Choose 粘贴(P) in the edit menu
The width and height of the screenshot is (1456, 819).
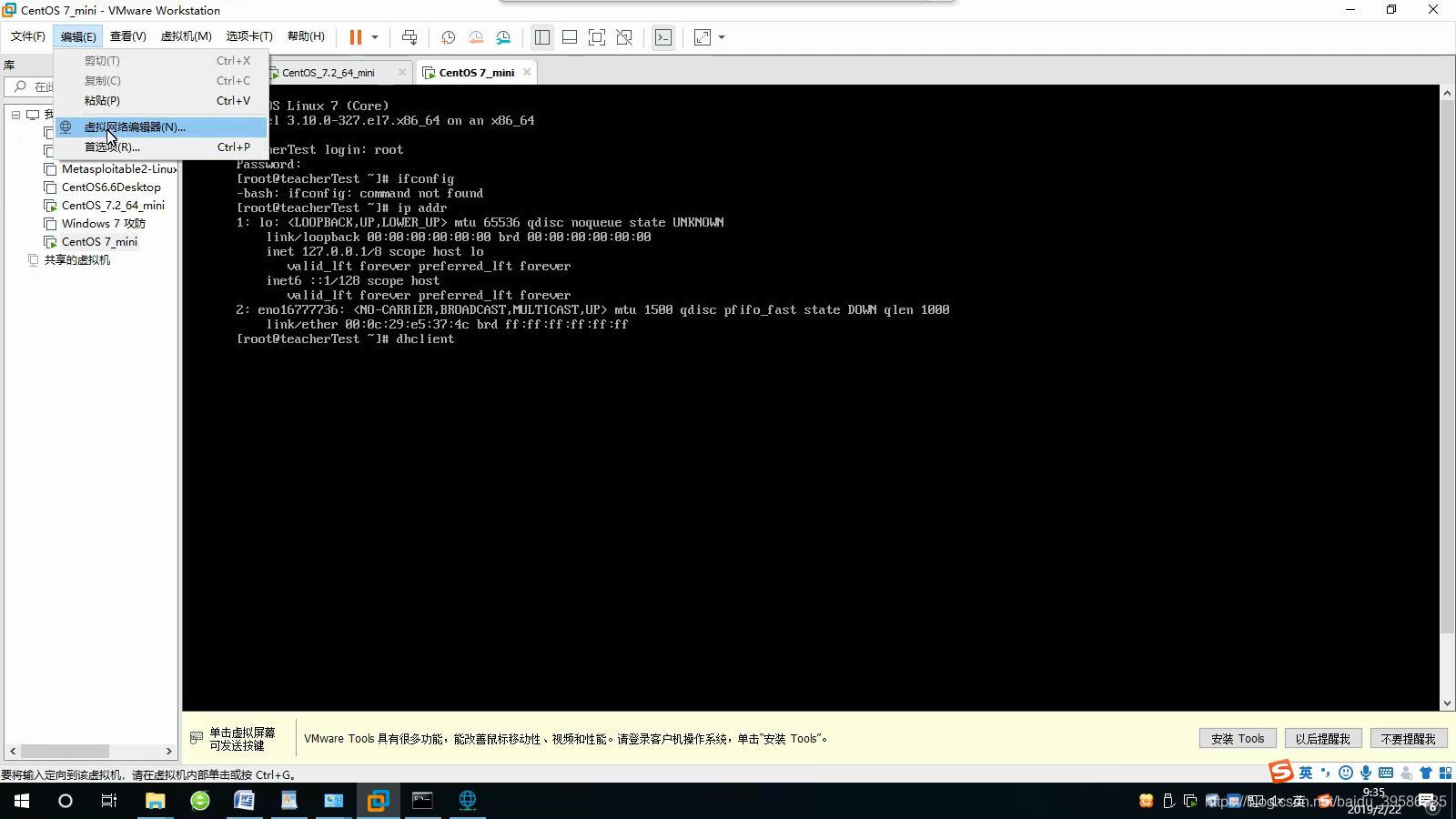pos(161,100)
